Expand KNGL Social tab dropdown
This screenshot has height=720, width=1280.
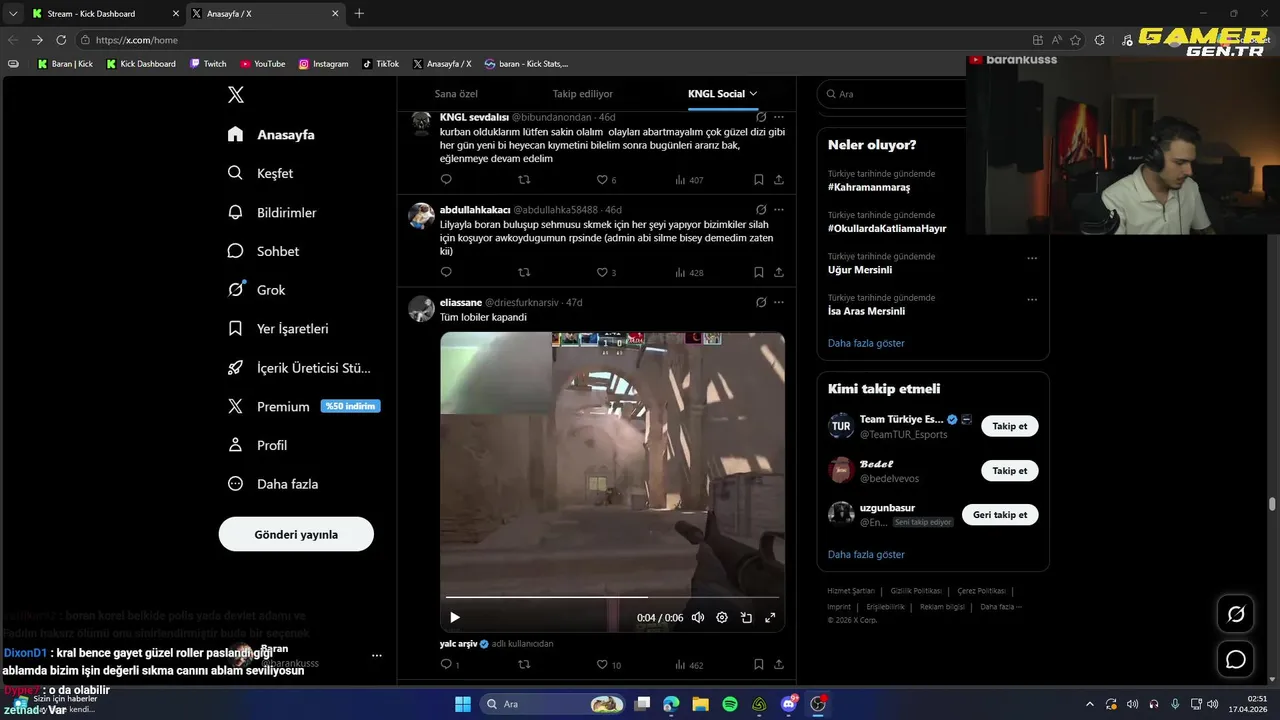point(753,94)
